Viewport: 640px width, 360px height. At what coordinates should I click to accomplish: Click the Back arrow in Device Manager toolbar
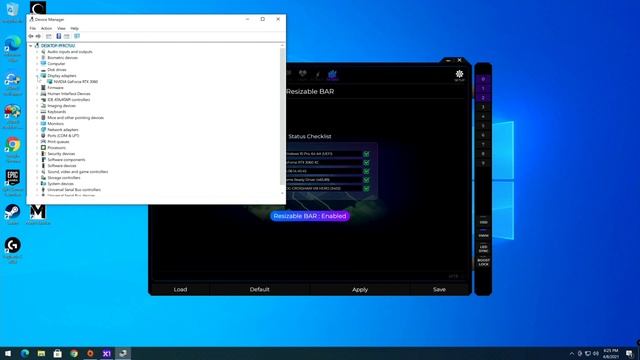click(x=31, y=36)
